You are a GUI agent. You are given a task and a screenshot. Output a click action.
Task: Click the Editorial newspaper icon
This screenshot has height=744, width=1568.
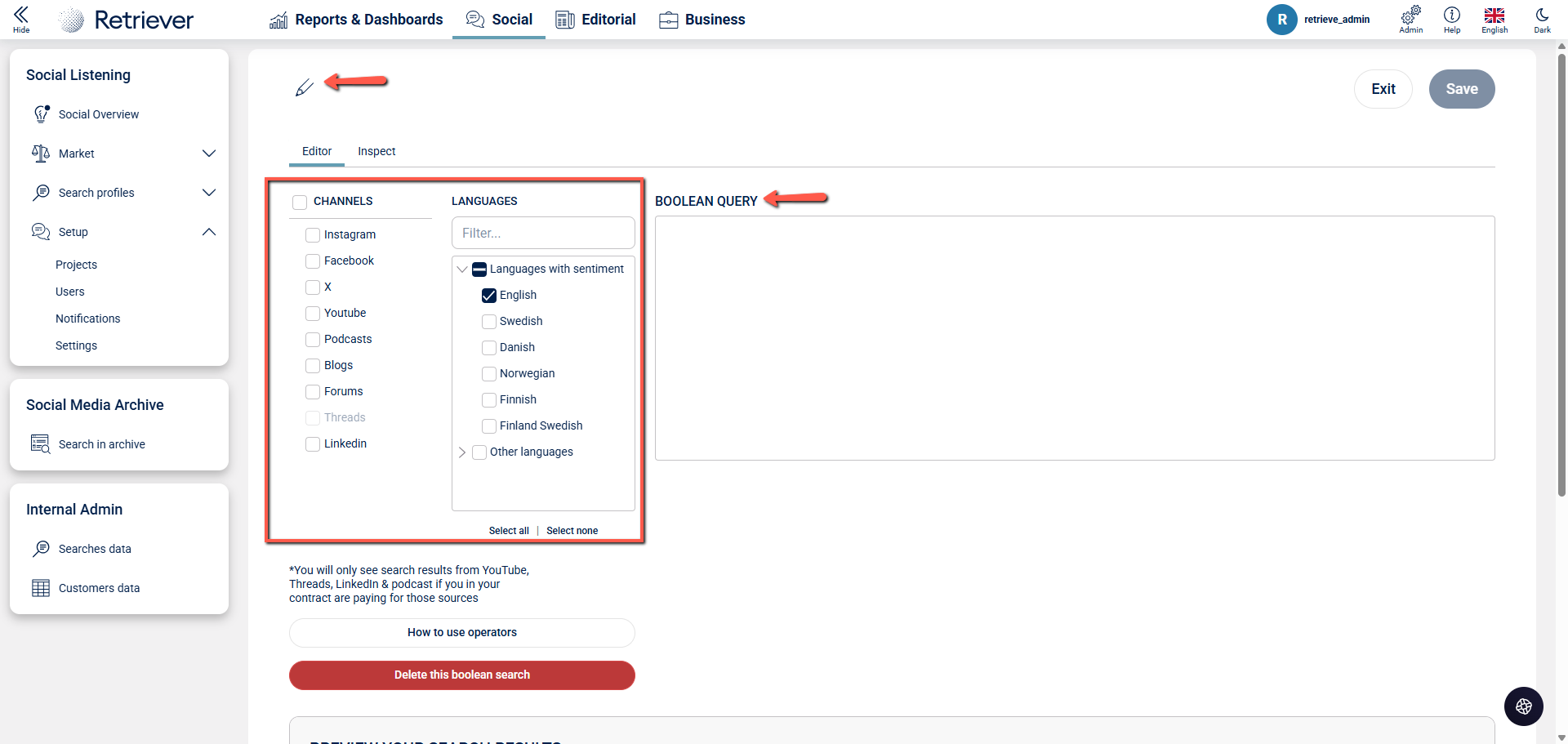coord(565,20)
